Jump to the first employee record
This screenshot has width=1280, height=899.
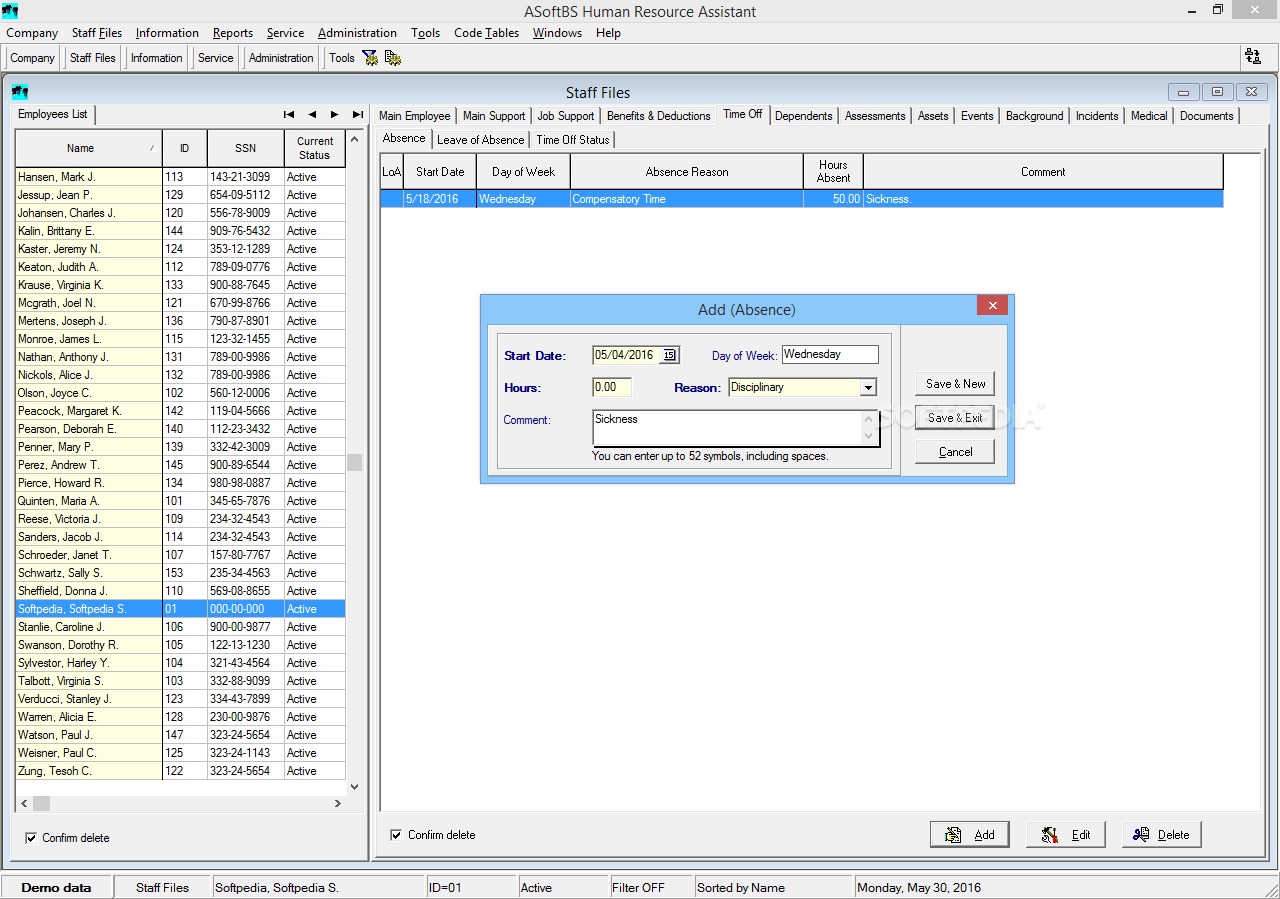point(289,114)
